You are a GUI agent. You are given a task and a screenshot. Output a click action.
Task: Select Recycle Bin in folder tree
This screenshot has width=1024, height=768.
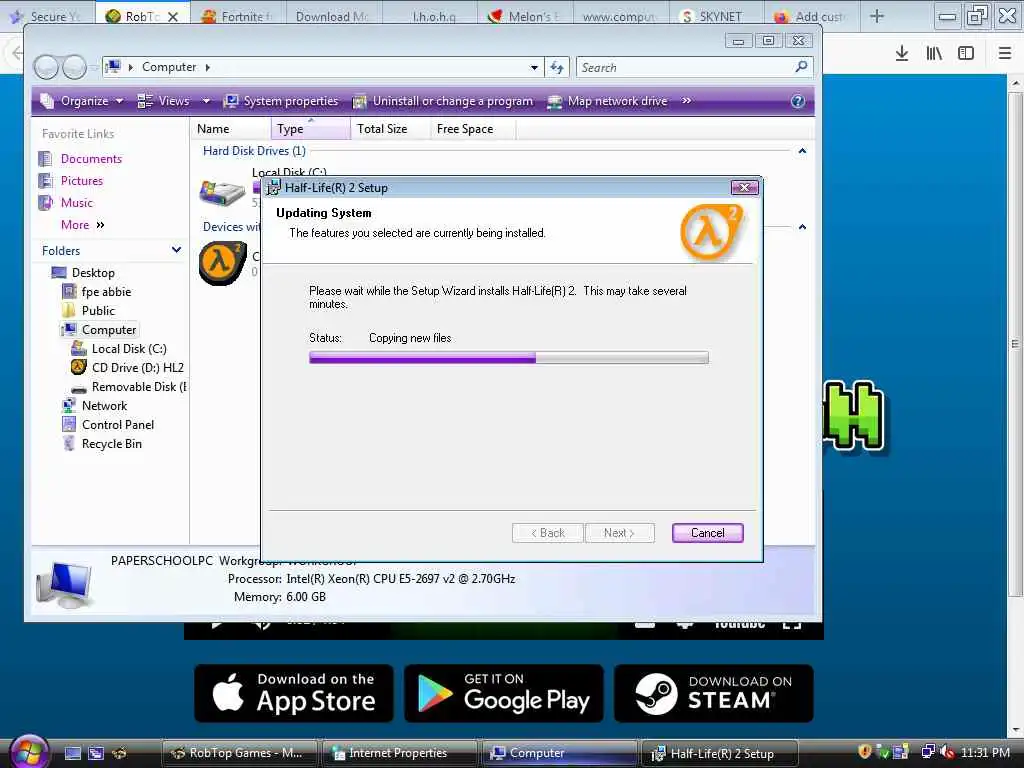pyautogui.click(x=111, y=443)
